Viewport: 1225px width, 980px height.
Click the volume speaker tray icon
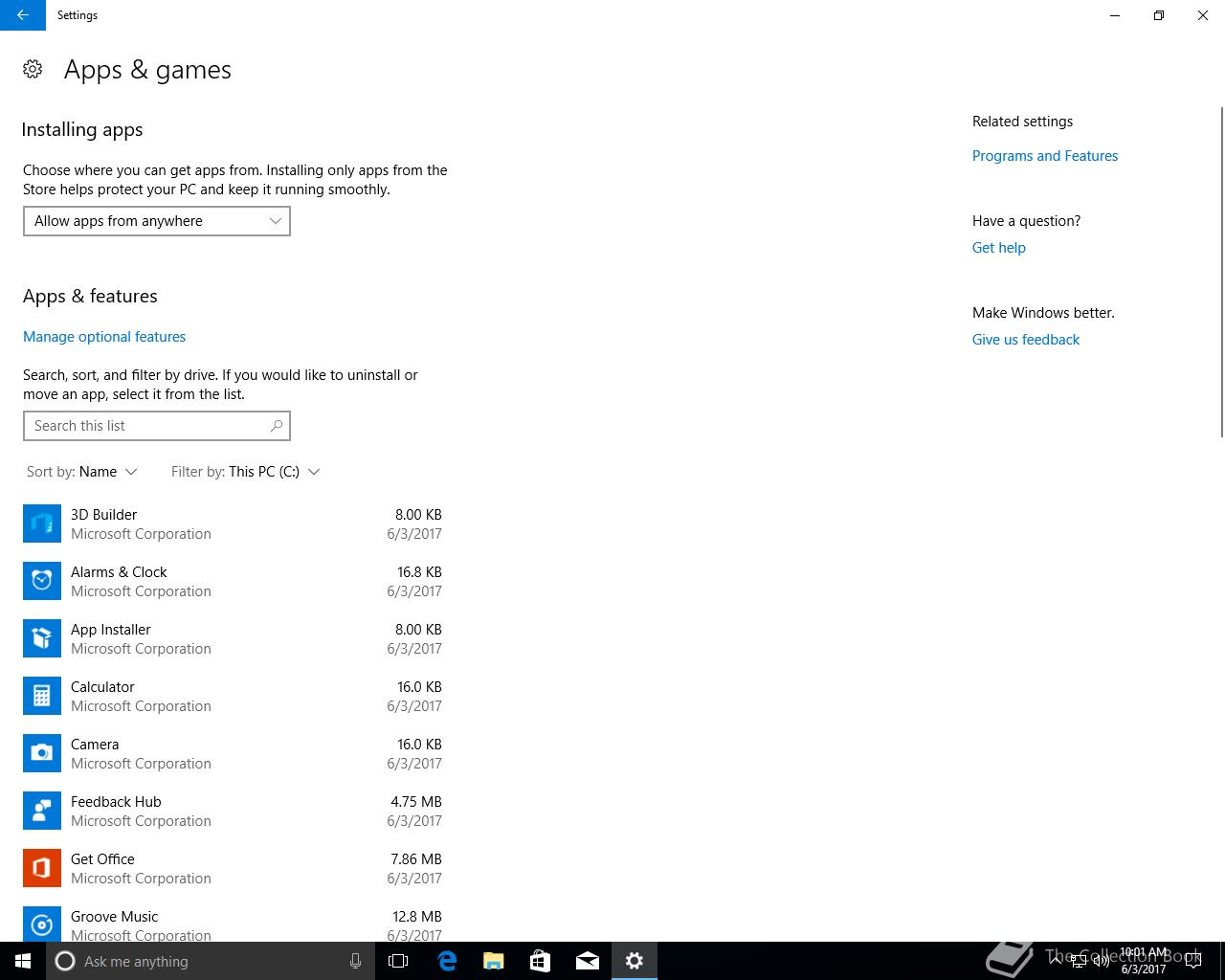pos(1102,961)
